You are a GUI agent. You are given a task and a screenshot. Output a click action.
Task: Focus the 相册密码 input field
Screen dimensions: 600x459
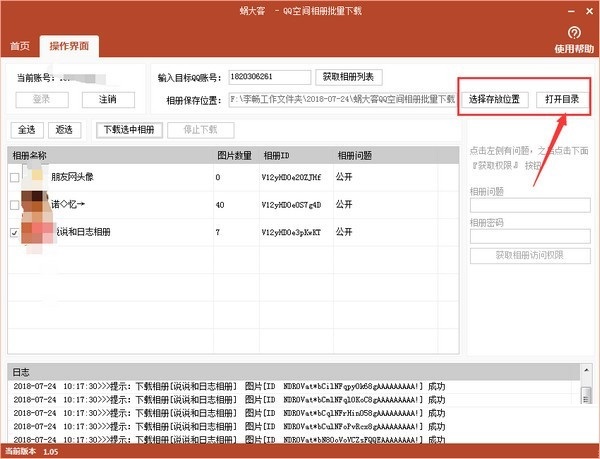530,236
